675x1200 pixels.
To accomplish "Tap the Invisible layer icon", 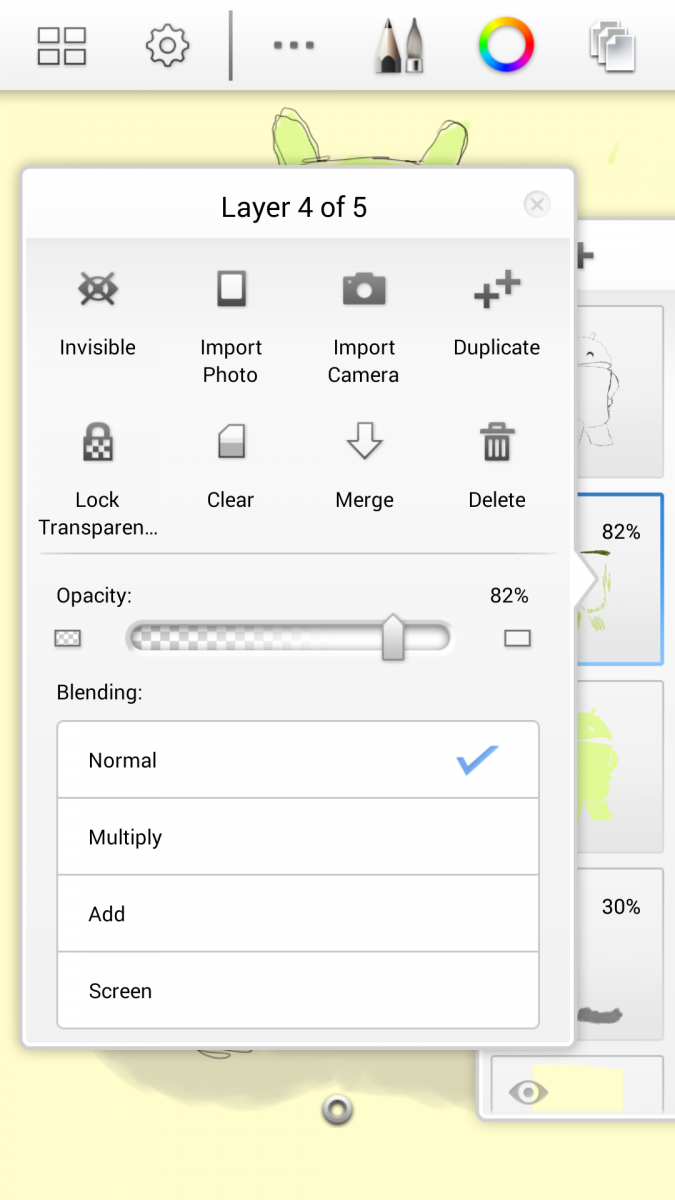I will click(x=98, y=289).
